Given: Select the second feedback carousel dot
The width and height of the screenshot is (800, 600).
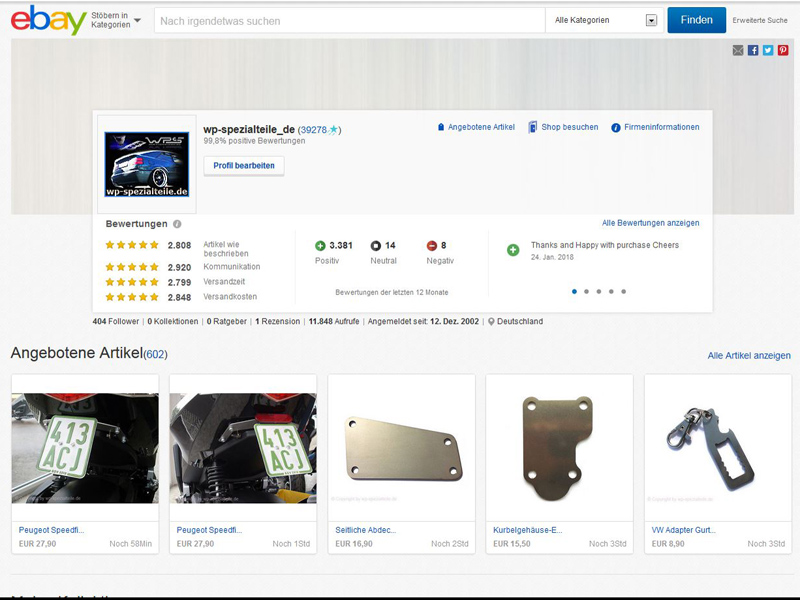Looking at the screenshot, I should (x=587, y=292).
